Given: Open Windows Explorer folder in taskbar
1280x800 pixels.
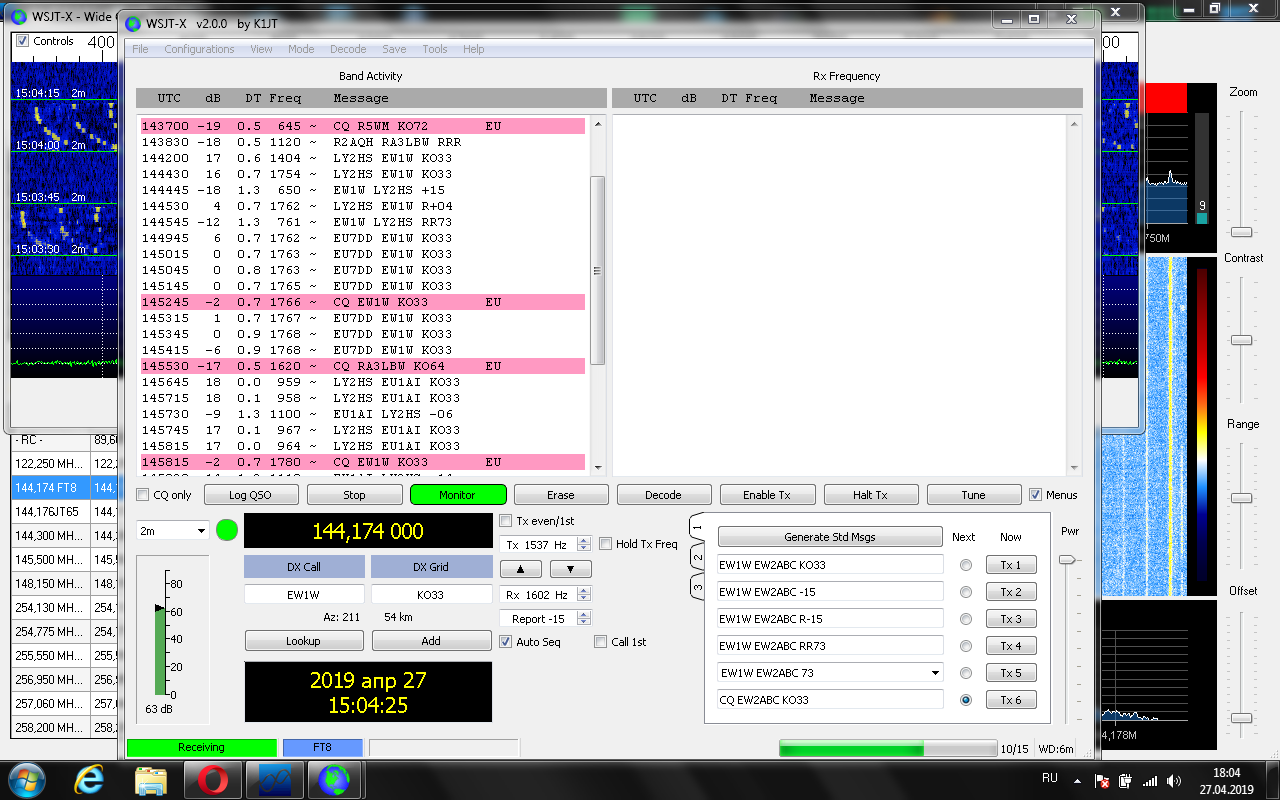Looking at the screenshot, I should [x=150, y=779].
